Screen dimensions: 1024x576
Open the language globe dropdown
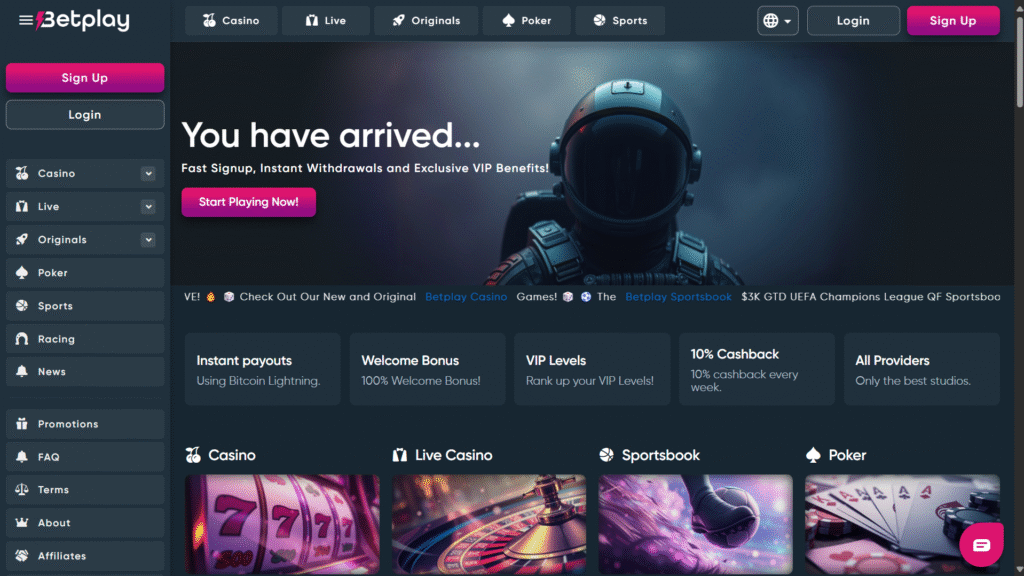pyautogui.click(x=777, y=21)
